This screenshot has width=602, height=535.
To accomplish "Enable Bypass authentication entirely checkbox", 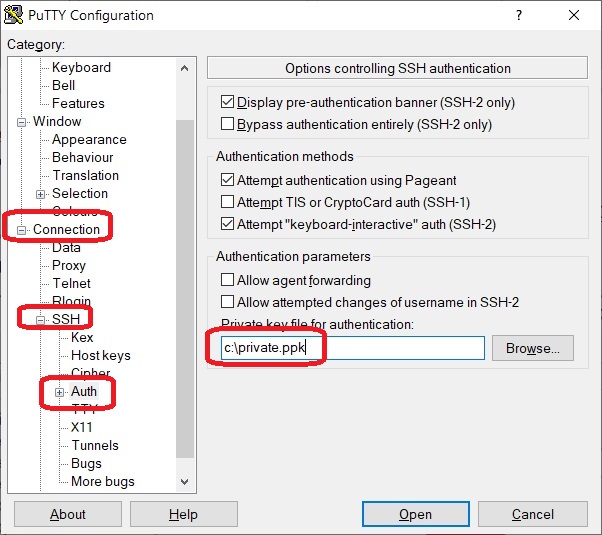I will [x=227, y=124].
